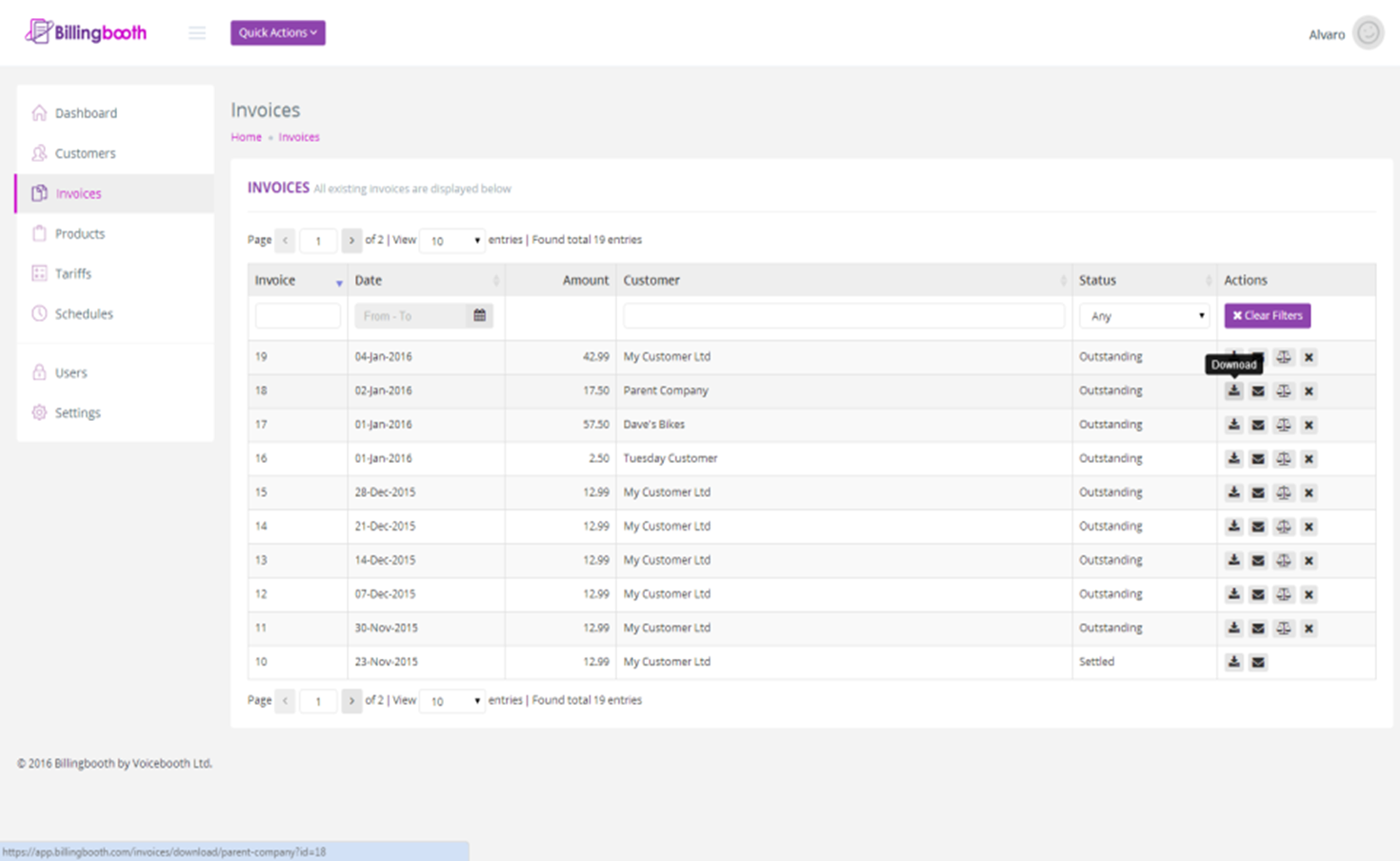Open the Status Any filter dropdown

click(x=1144, y=315)
